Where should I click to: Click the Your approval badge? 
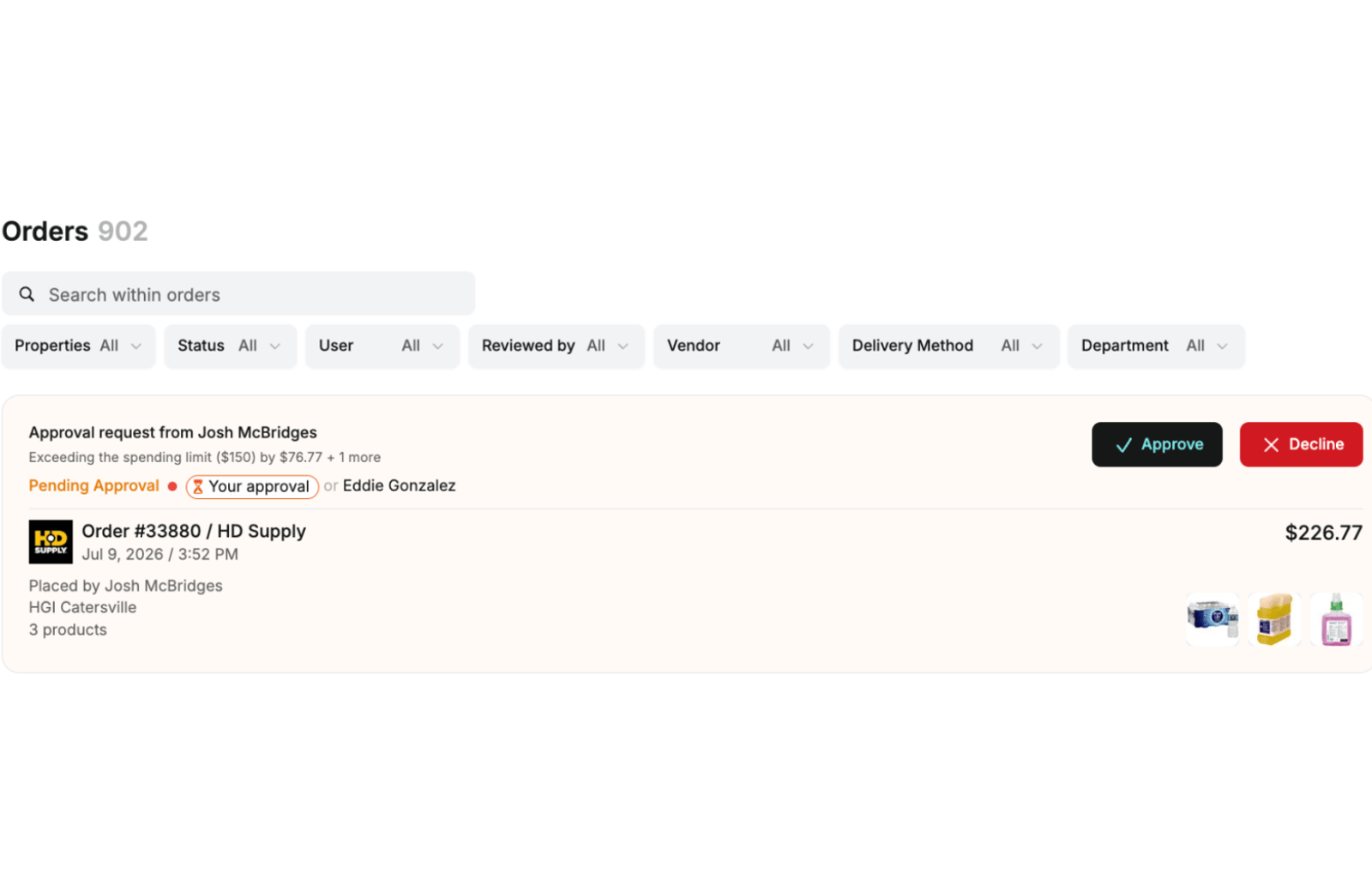click(252, 487)
